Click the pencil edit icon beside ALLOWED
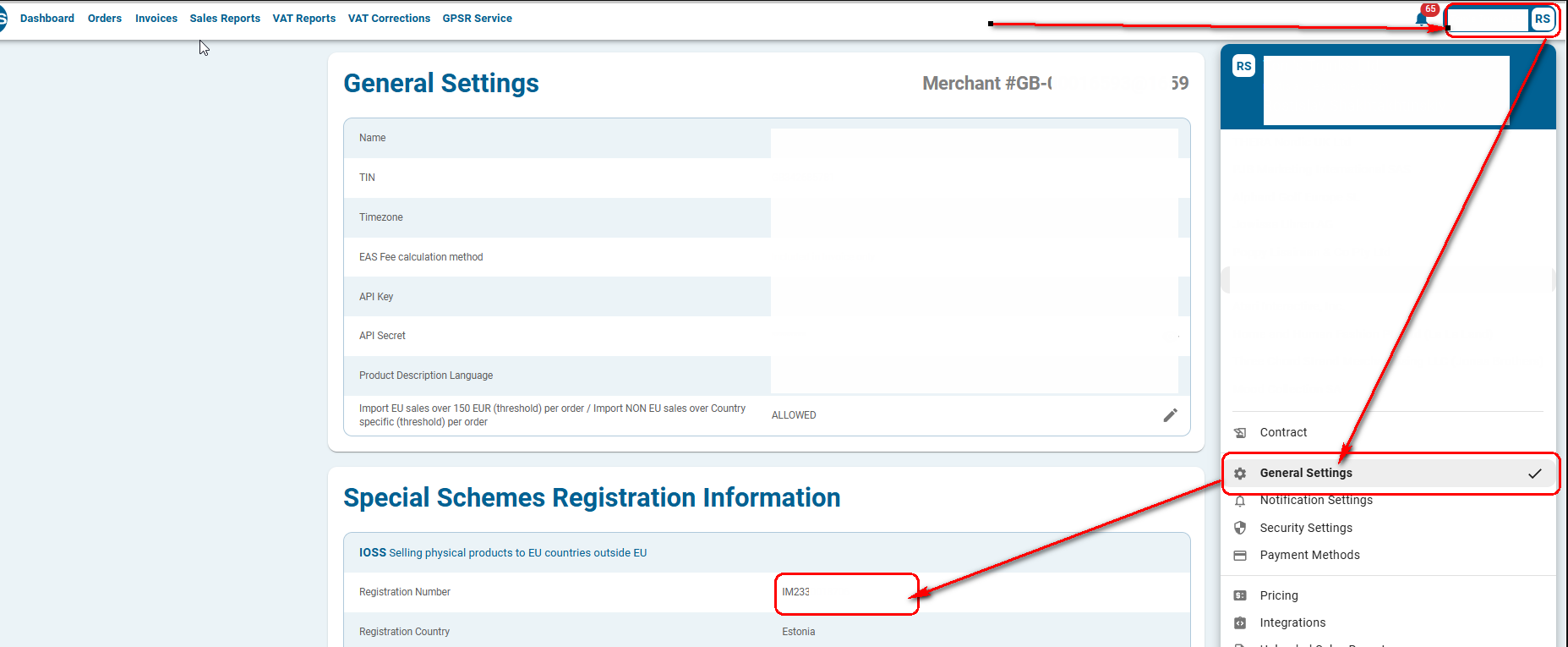 pos(1170,415)
